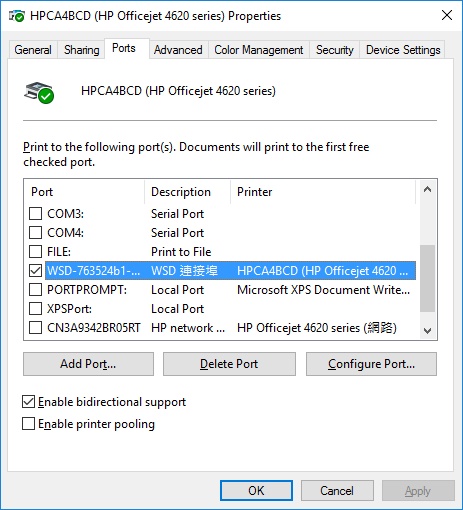Open Configure Port... settings

coord(371,364)
